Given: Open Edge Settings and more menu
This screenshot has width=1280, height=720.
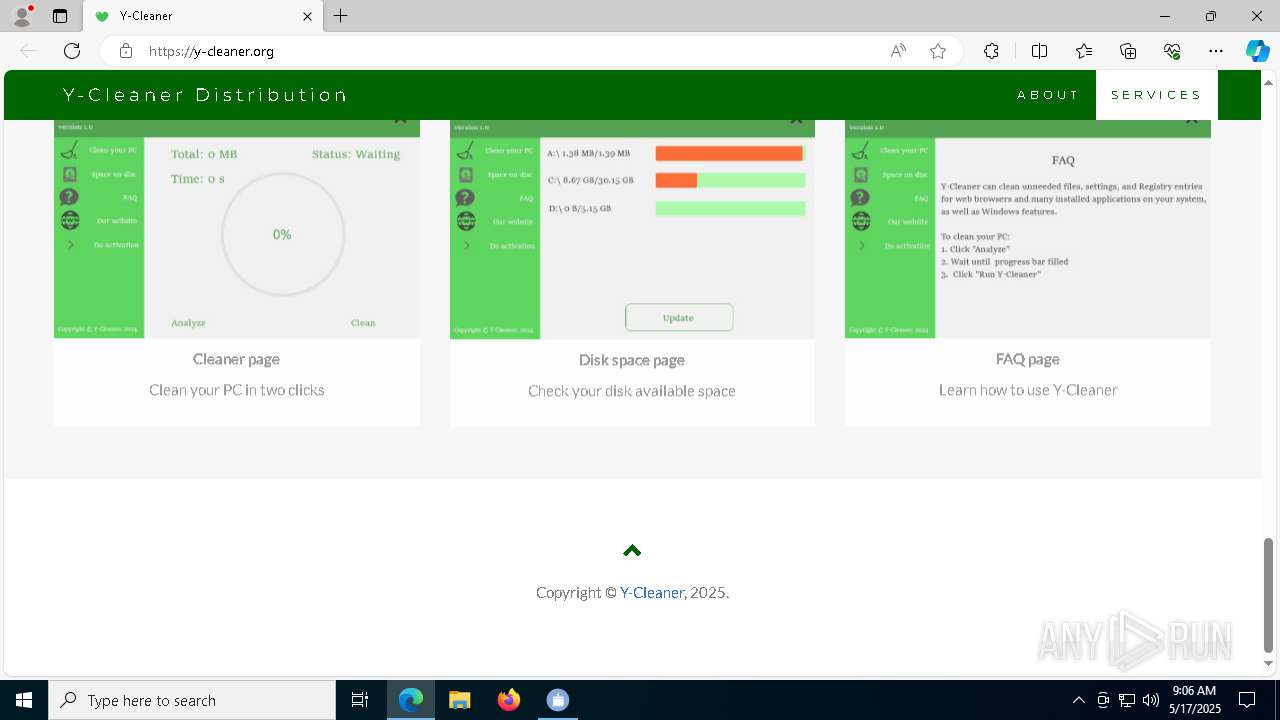Looking at the screenshot, I should pos(1216,51).
